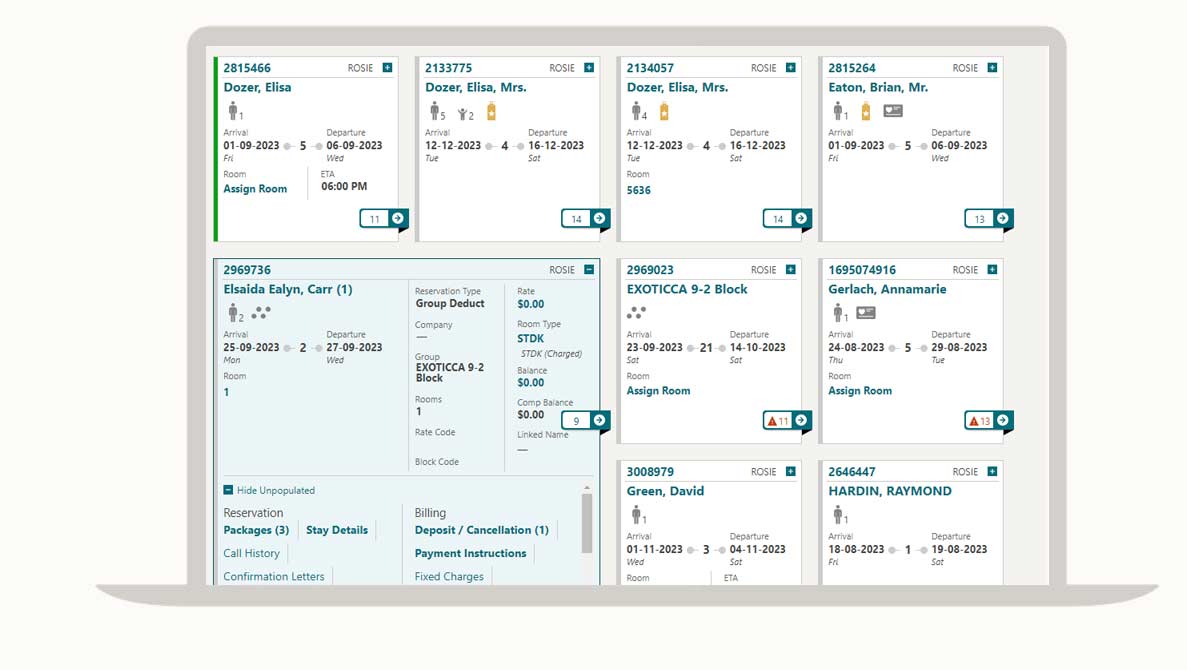
Task: Click Assign Room for Dozer, Elisa
Action: [255, 189]
